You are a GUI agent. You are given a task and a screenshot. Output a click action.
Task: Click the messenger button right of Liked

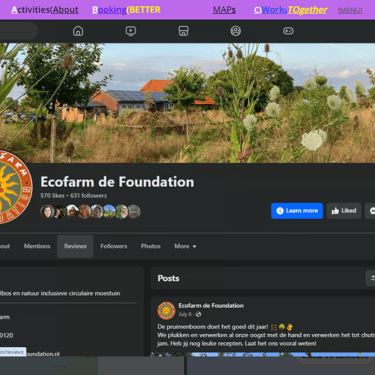point(370,211)
